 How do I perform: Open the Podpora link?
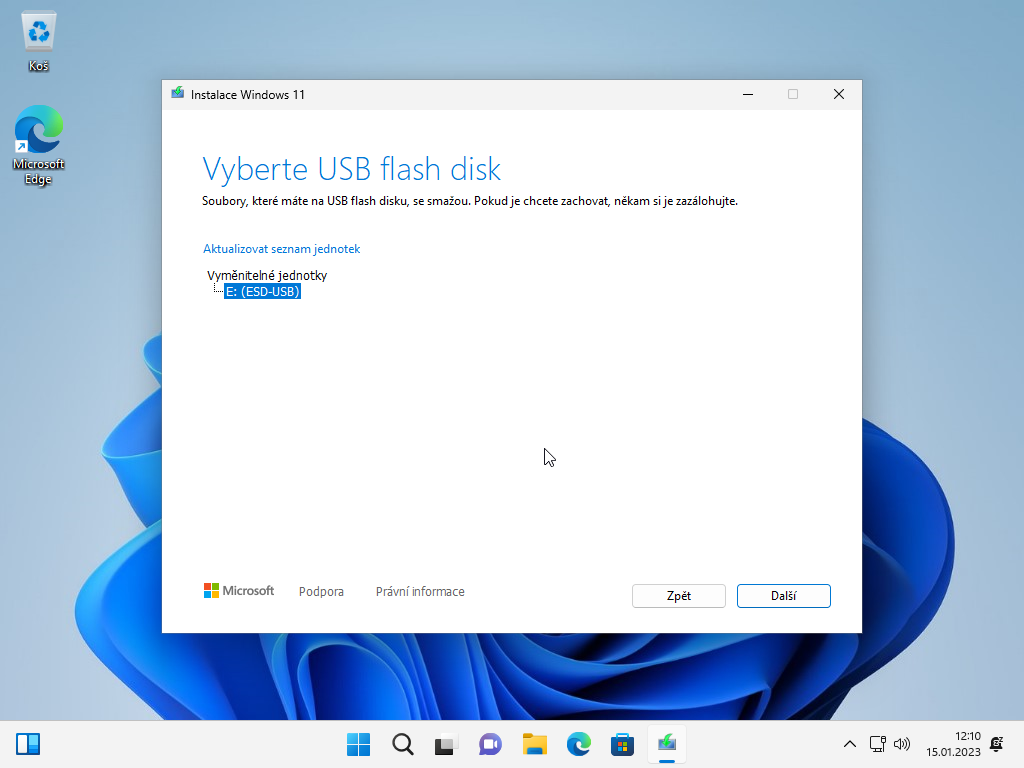[x=321, y=592]
